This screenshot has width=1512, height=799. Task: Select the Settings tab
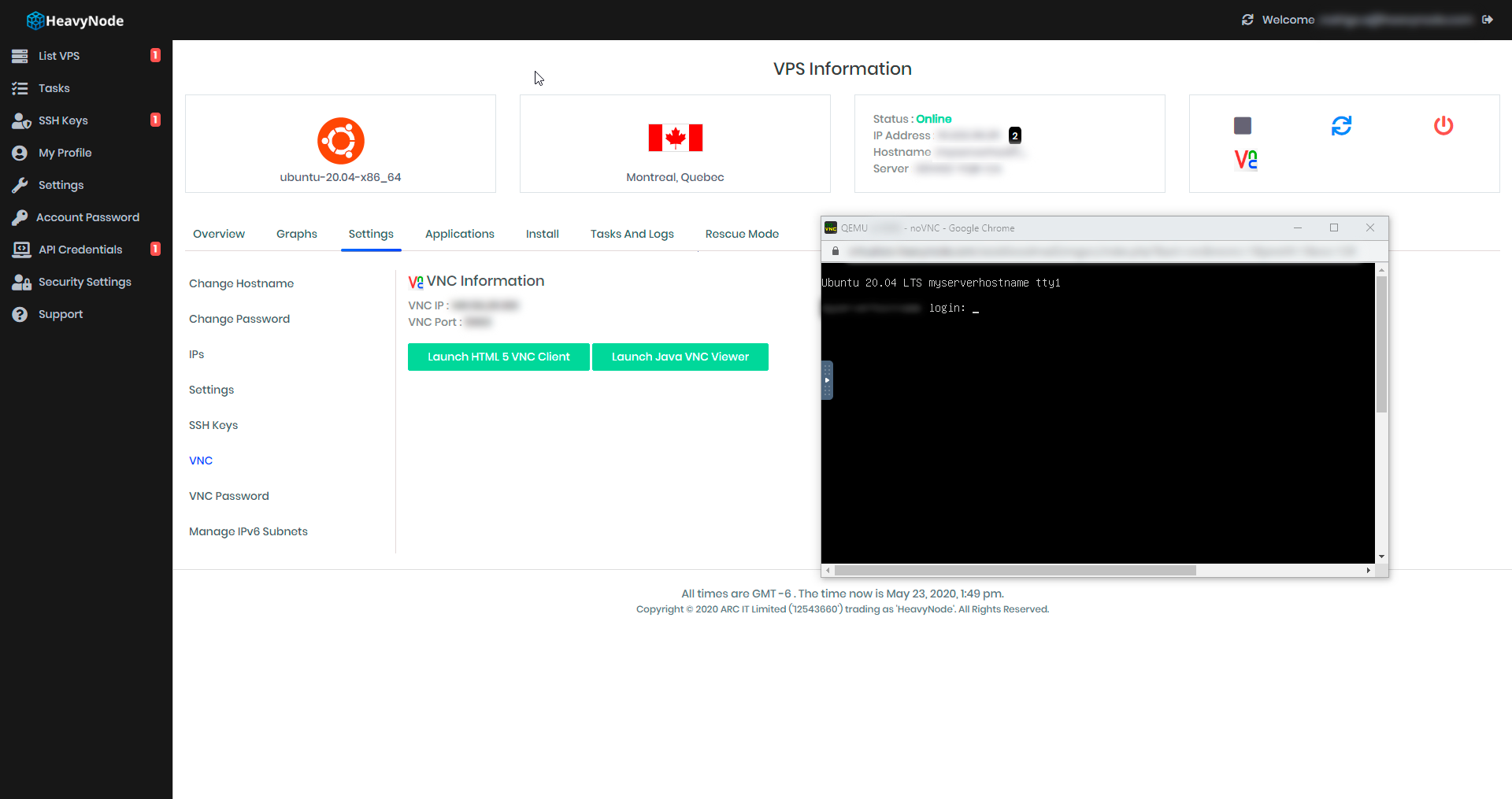pyautogui.click(x=371, y=234)
